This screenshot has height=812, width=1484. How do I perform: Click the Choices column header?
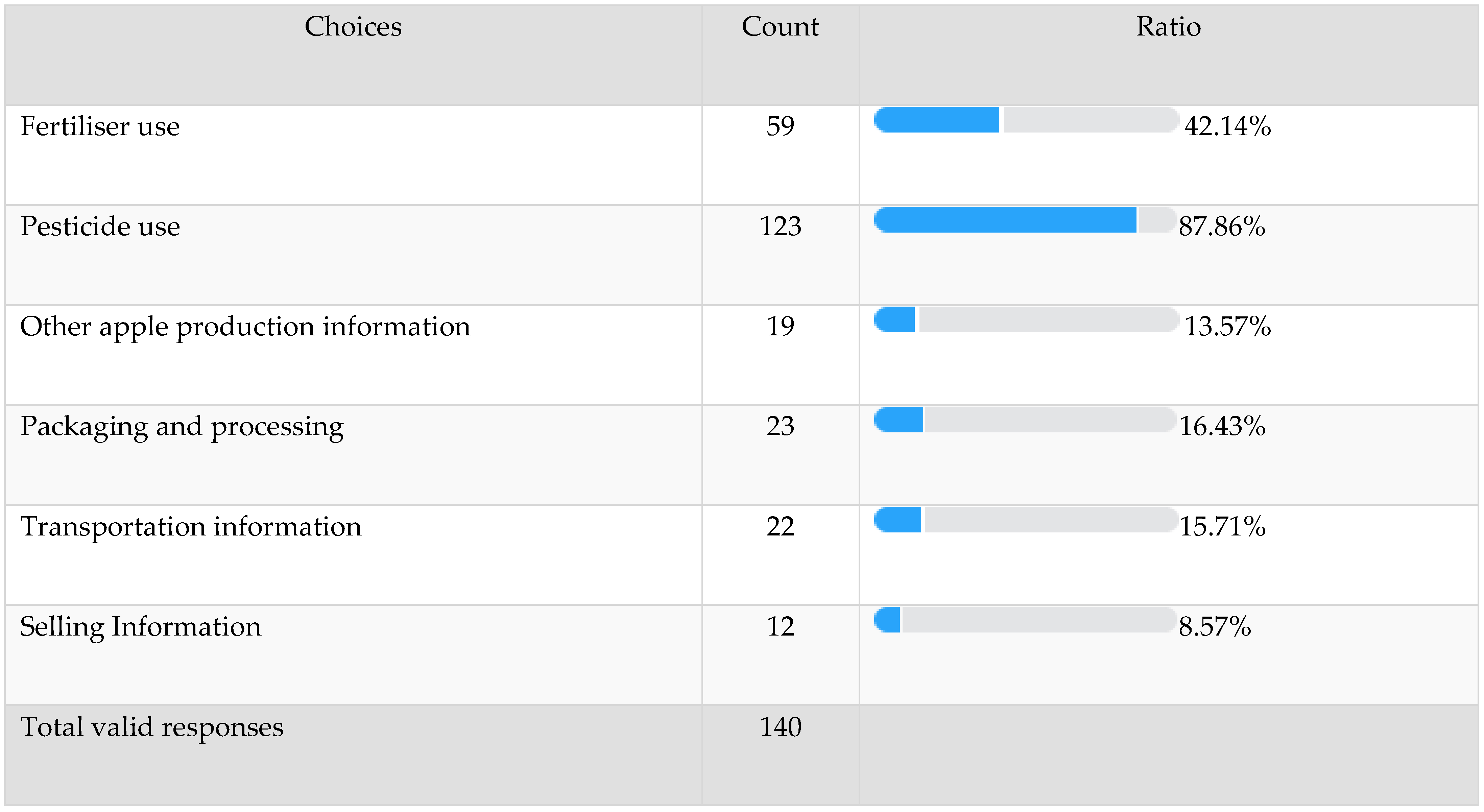point(353,26)
